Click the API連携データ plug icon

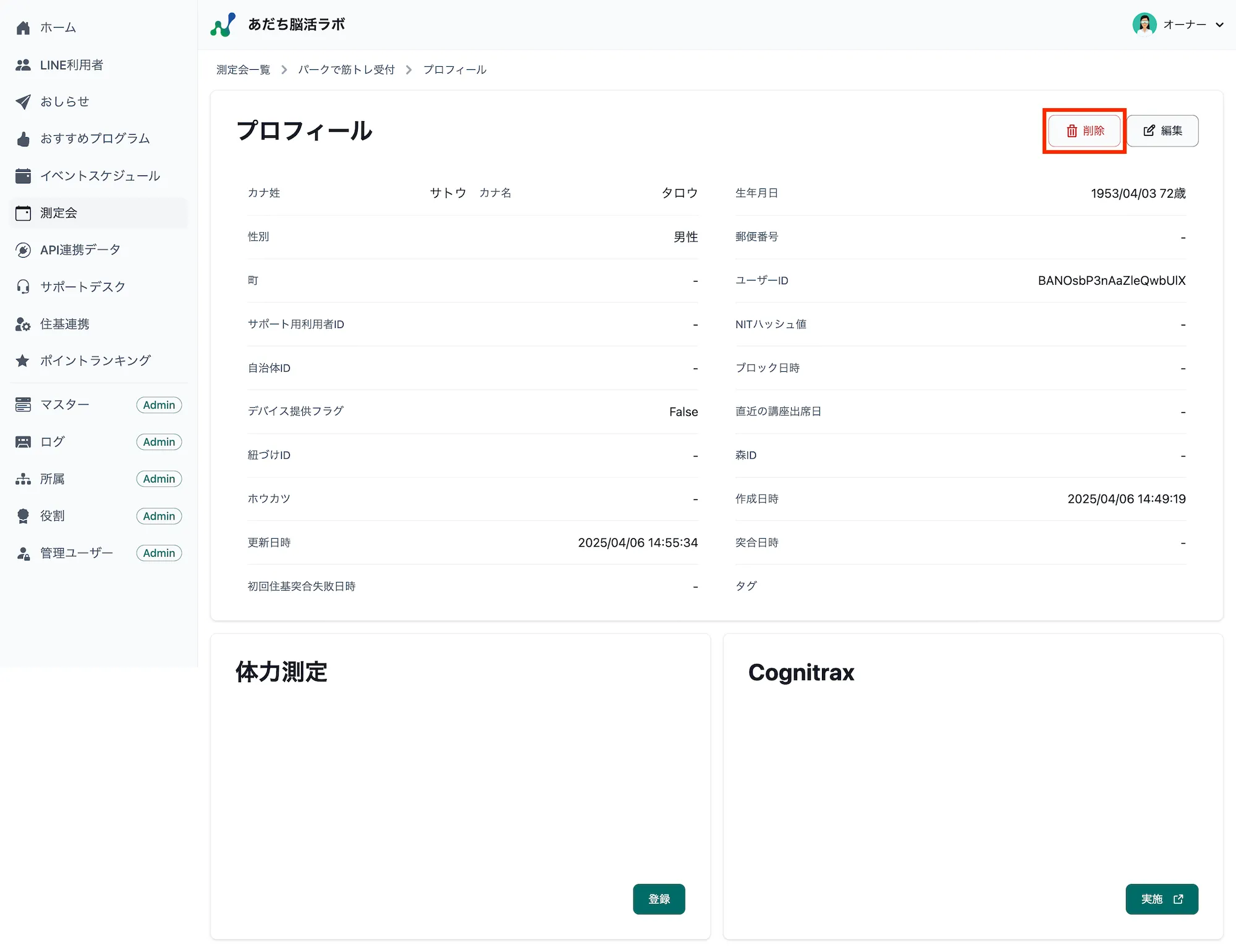pos(23,250)
